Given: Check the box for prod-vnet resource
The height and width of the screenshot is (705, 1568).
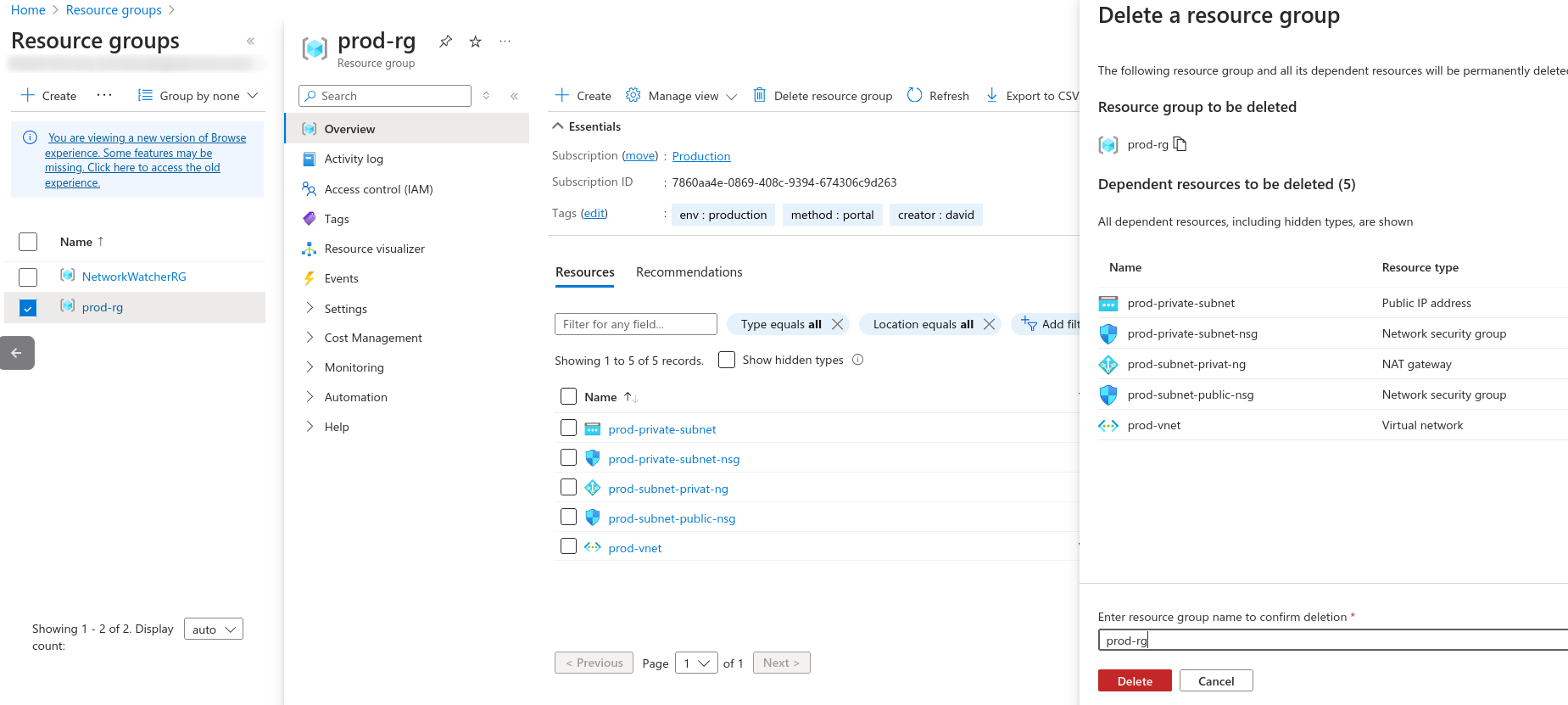Looking at the screenshot, I should [x=569, y=546].
